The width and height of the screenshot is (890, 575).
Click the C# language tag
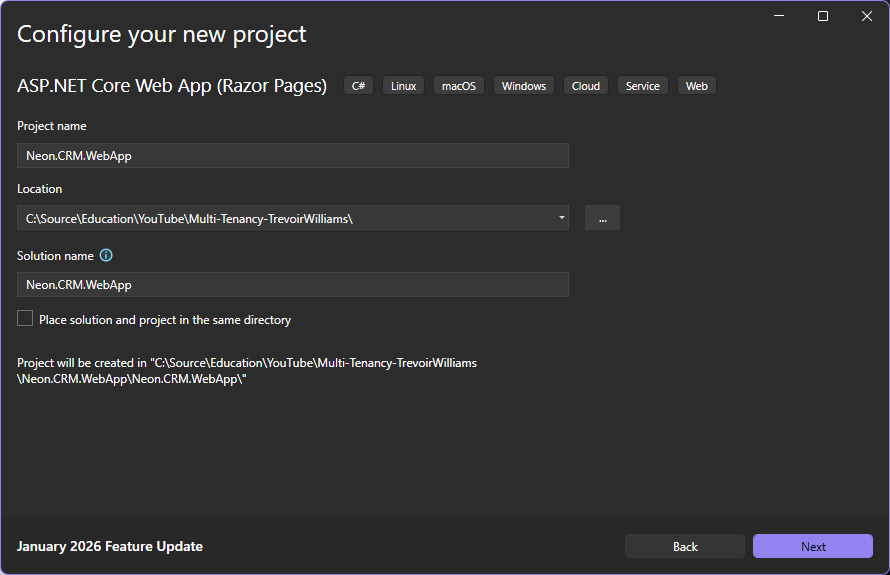pos(358,86)
